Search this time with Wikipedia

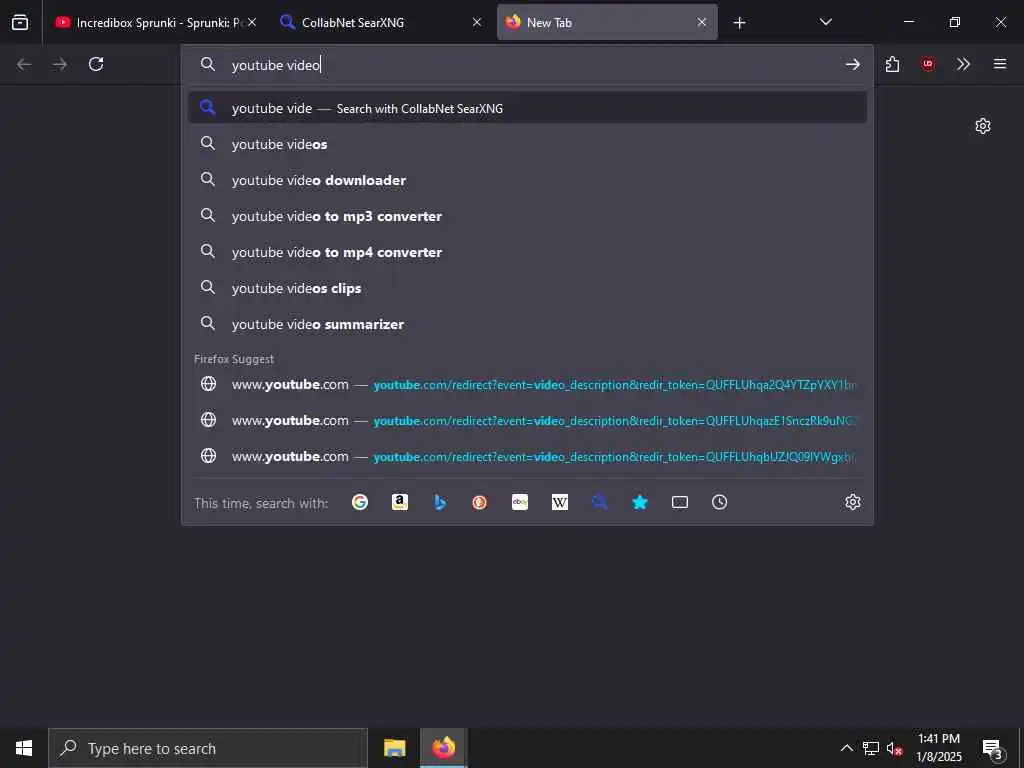pos(560,502)
